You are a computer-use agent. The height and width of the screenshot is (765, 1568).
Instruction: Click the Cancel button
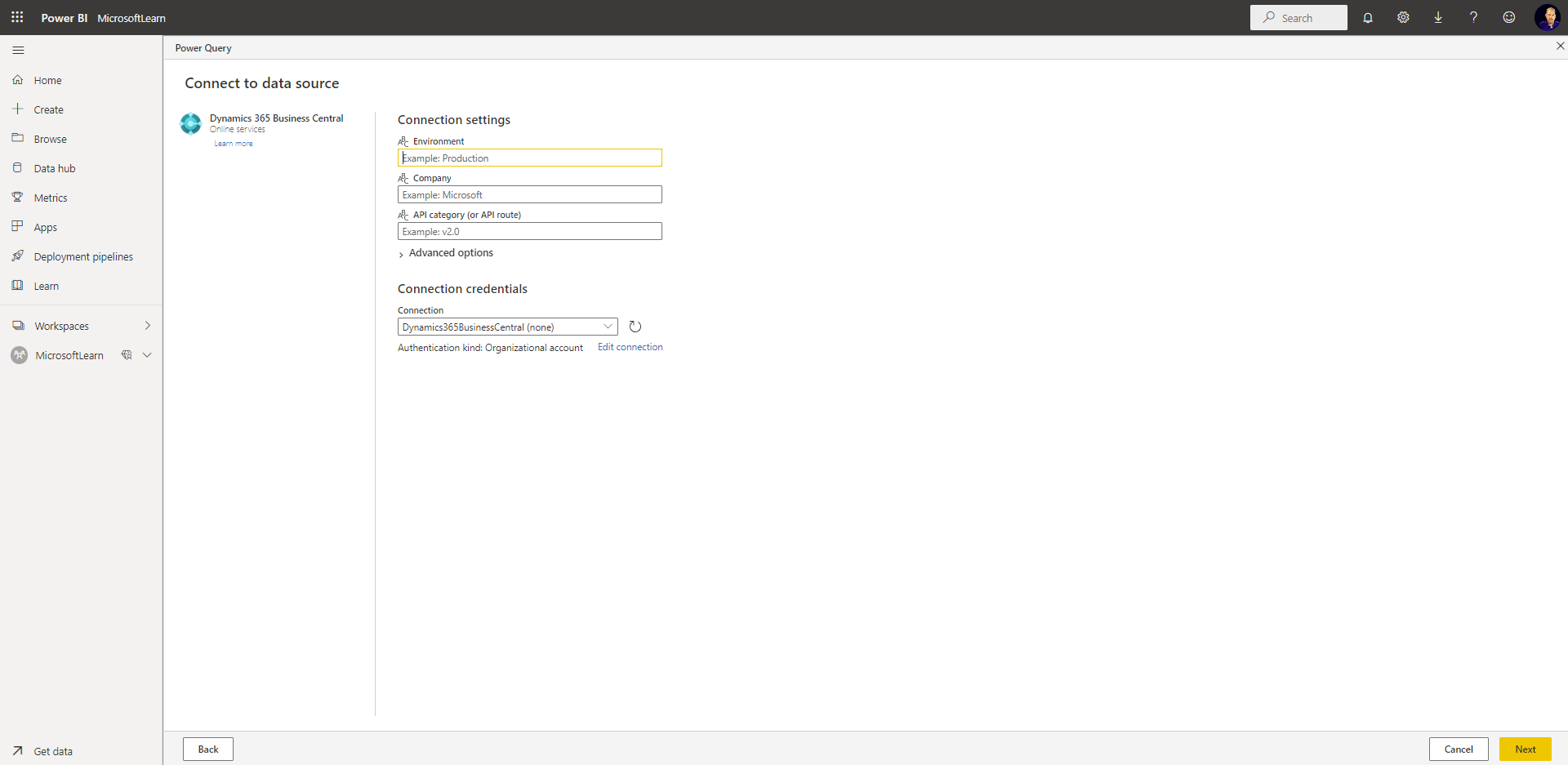(1459, 749)
